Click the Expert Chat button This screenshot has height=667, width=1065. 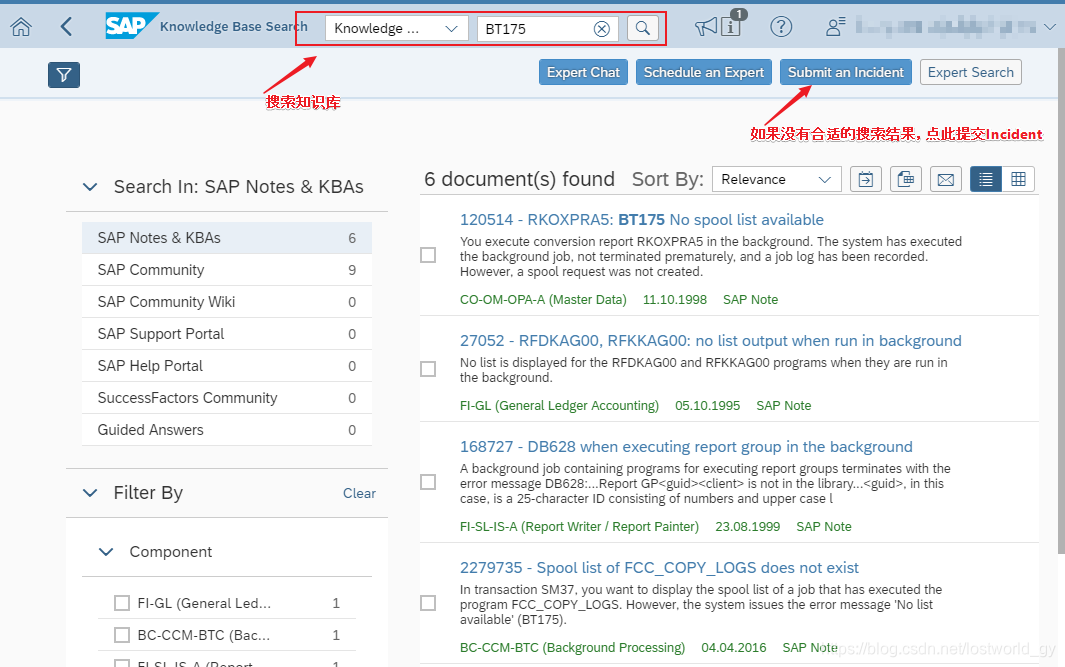pyautogui.click(x=583, y=72)
